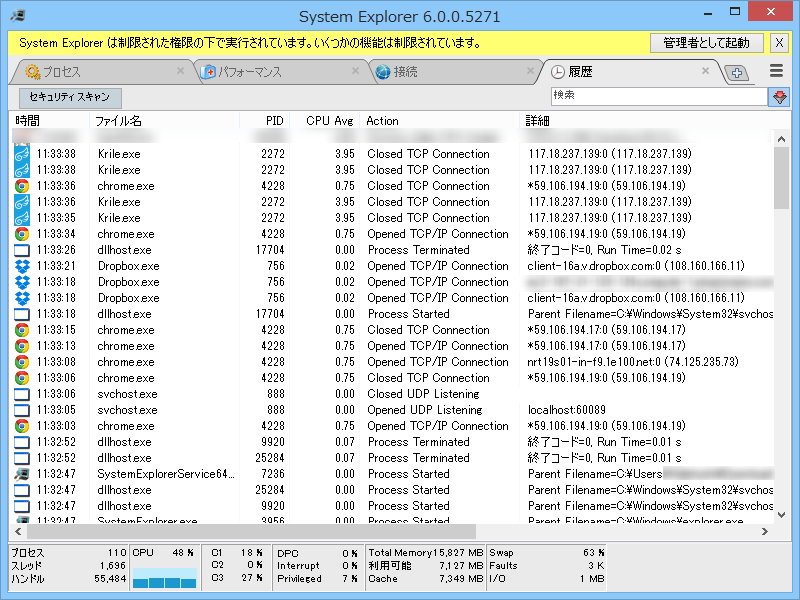Select the SystemExplorerService64... file name

pos(166,474)
